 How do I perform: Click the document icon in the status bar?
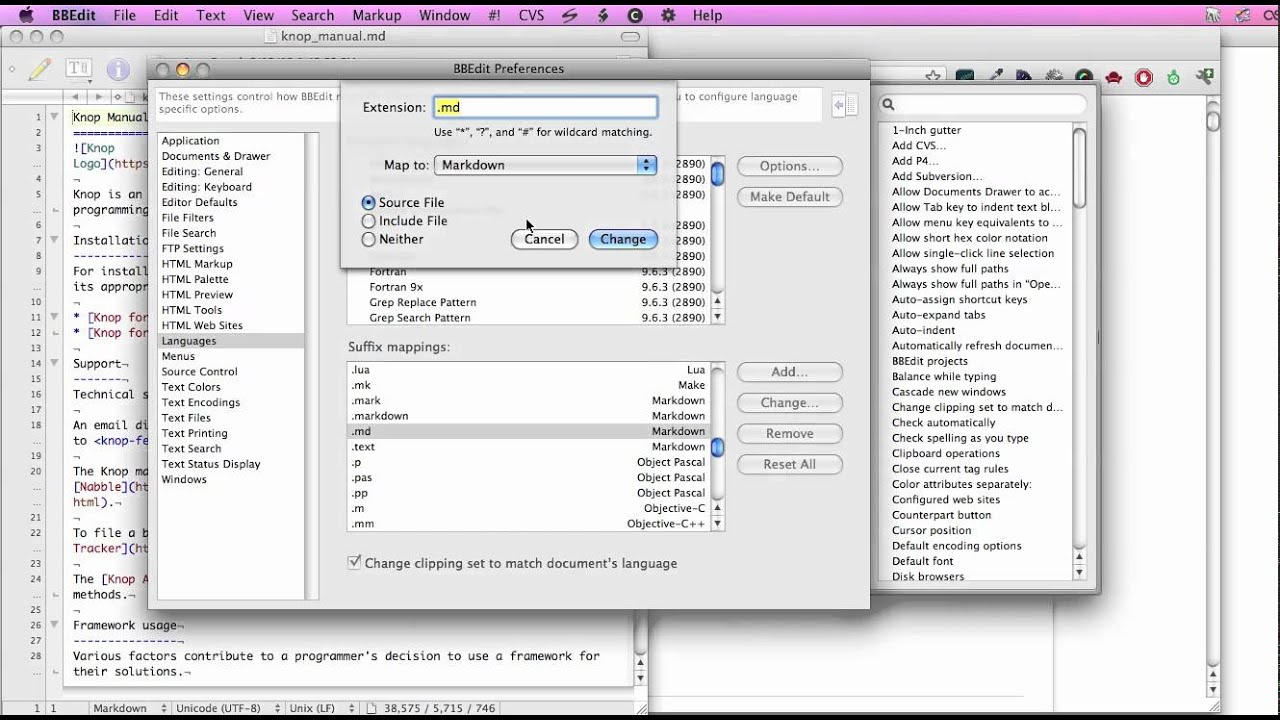tap(371, 708)
